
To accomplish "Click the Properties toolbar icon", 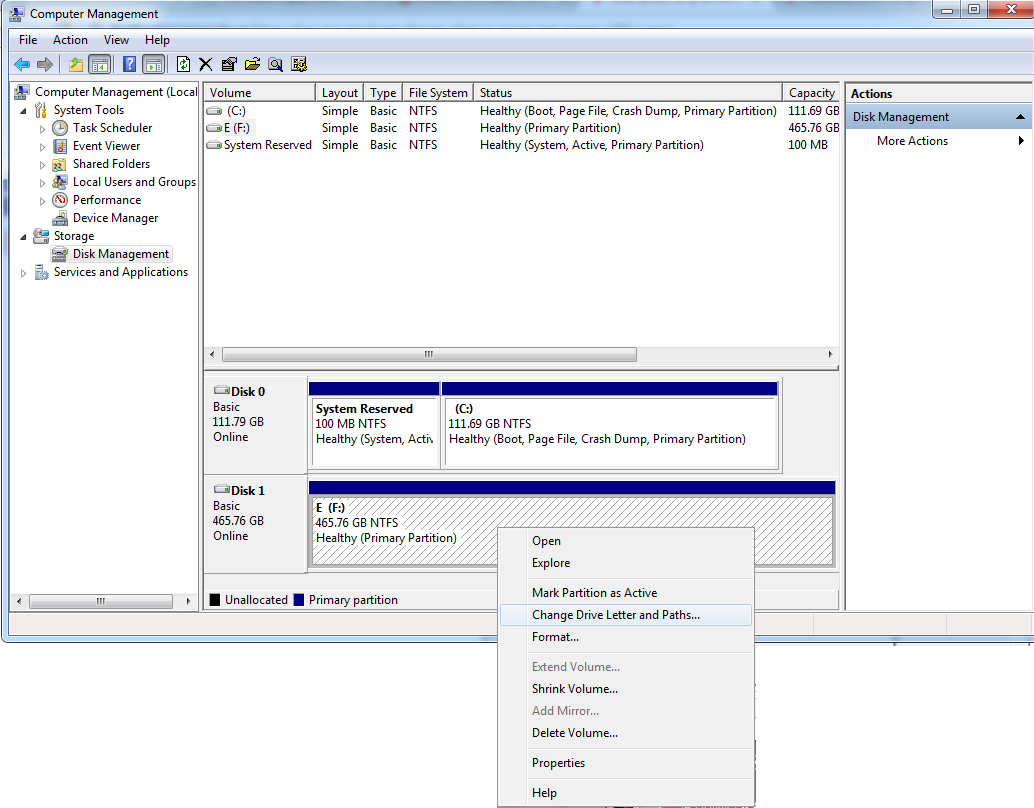I will pos(229,64).
